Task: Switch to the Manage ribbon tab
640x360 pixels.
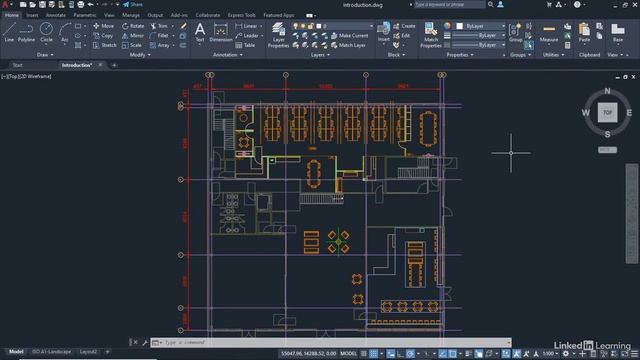Action: click(x=131, y=15)
